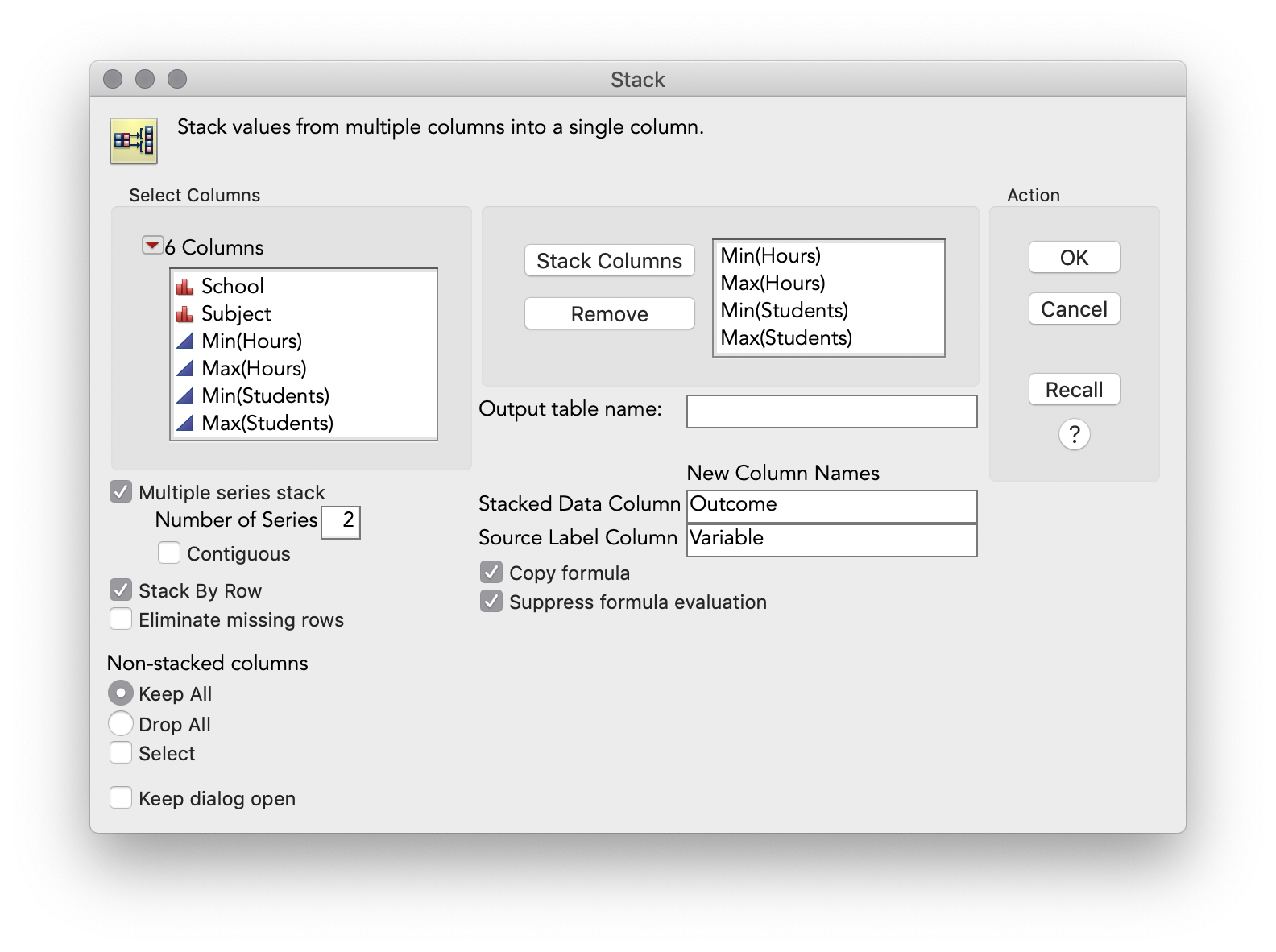Enable the Contiguous checkbox

pyautogui.click(x=169, y=553)
